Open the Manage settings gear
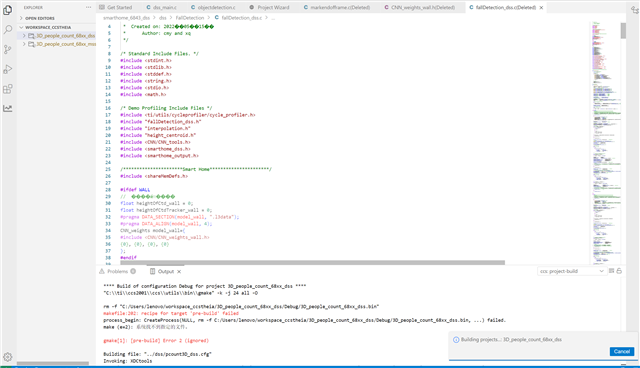The height and width of the screenshot is (368, 640). coord(7,357)
